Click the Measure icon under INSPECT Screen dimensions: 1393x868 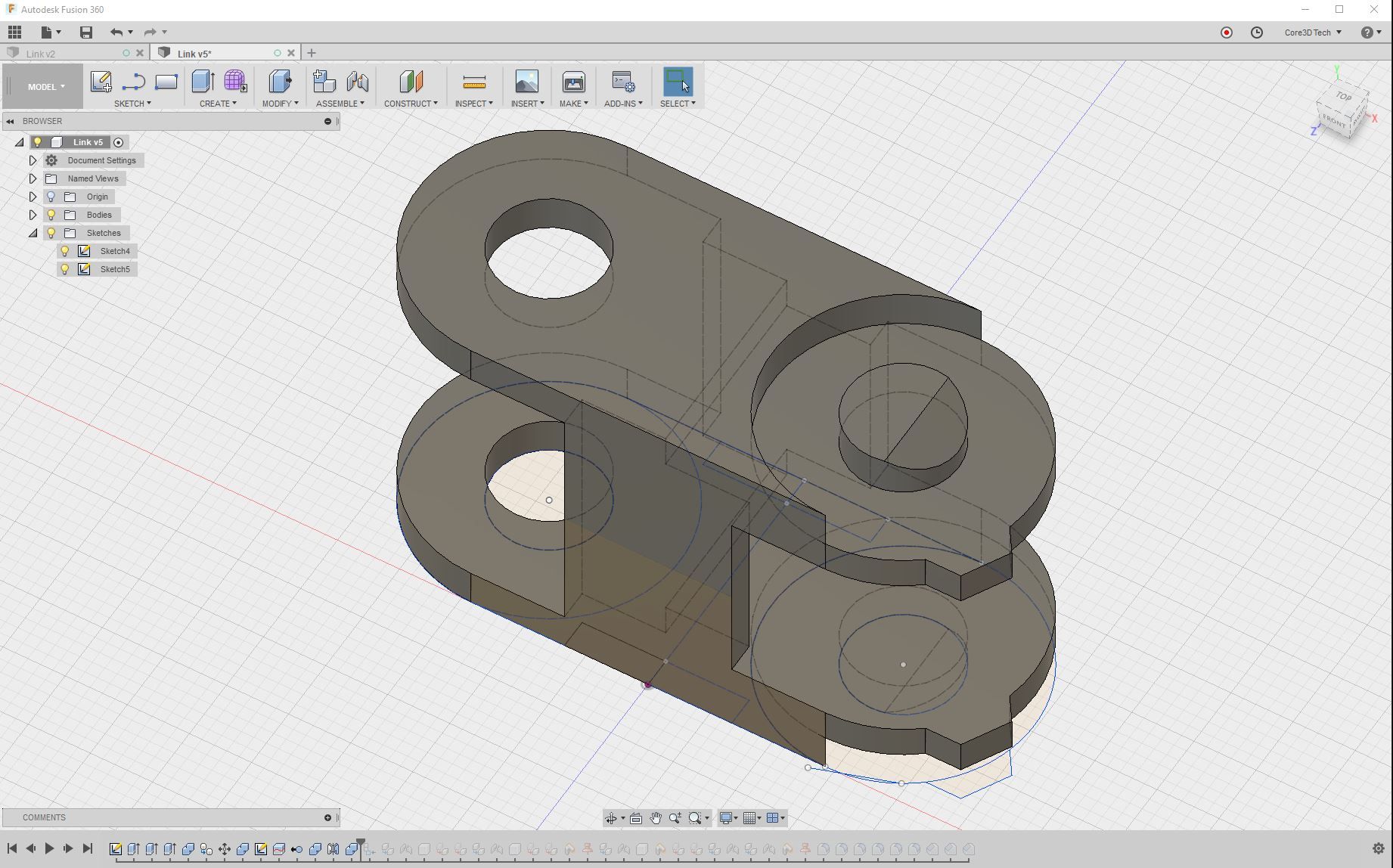pyautogui.click(x=473, y=82)
